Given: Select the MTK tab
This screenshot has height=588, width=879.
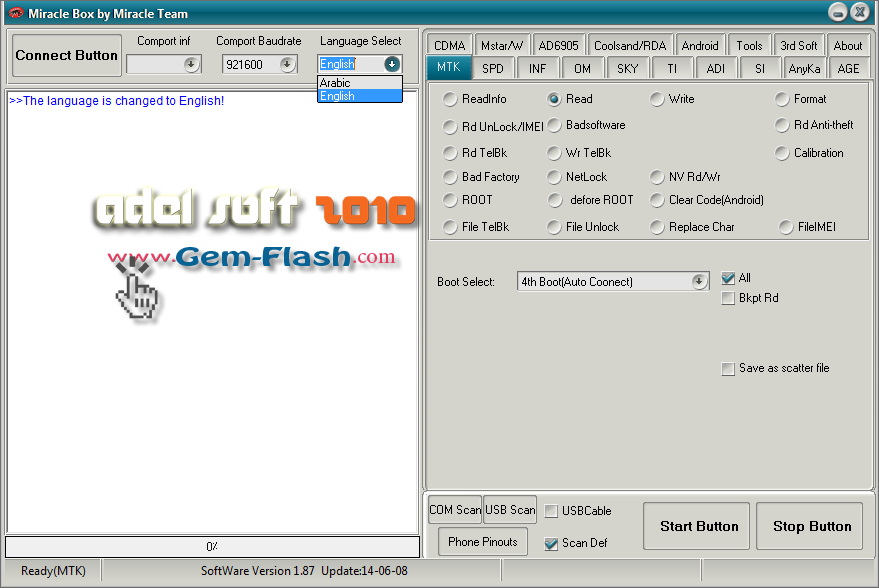Looking at the screenshot, I should tap(448, 67).
